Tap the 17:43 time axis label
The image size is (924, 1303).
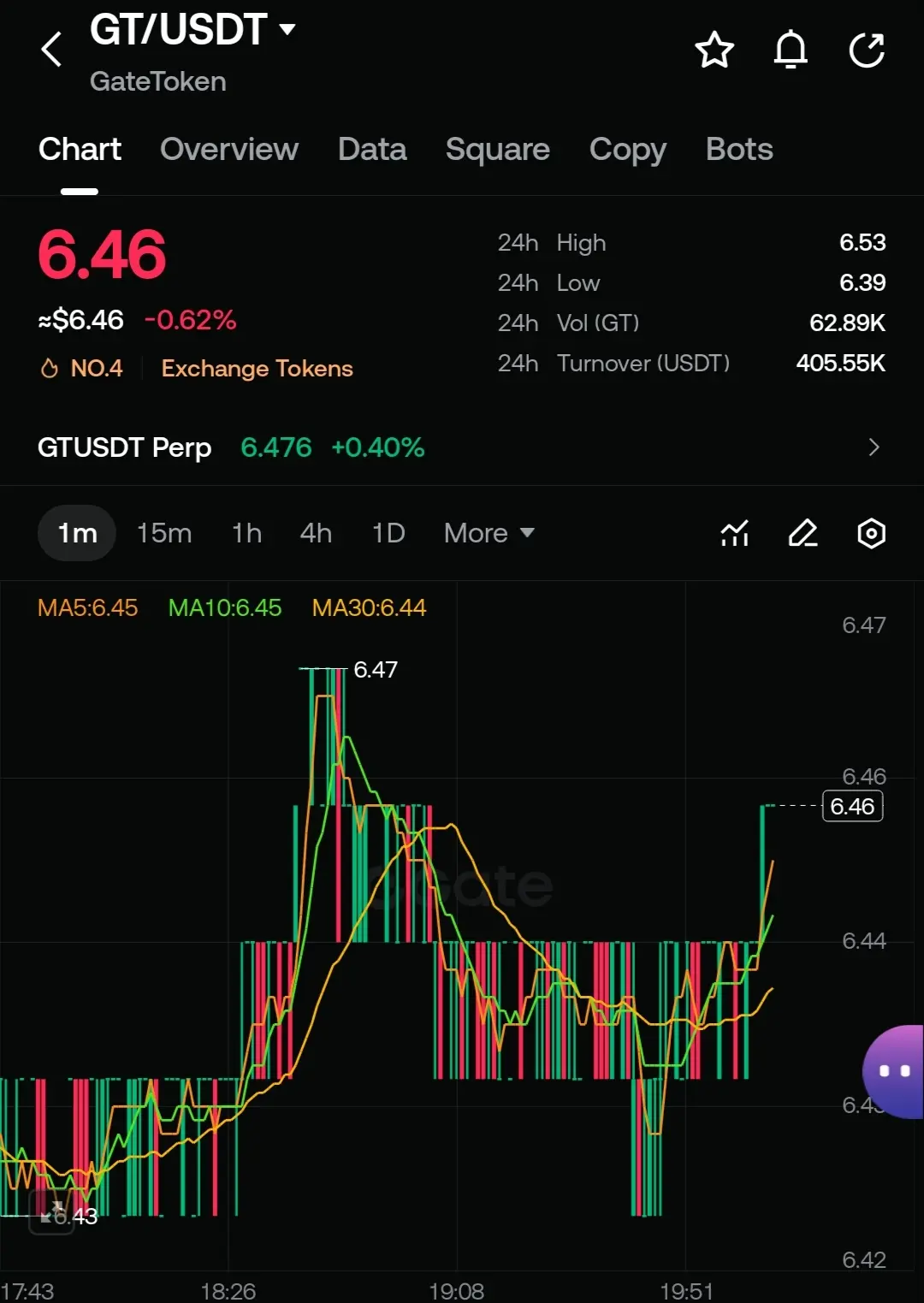[27, 1290]
